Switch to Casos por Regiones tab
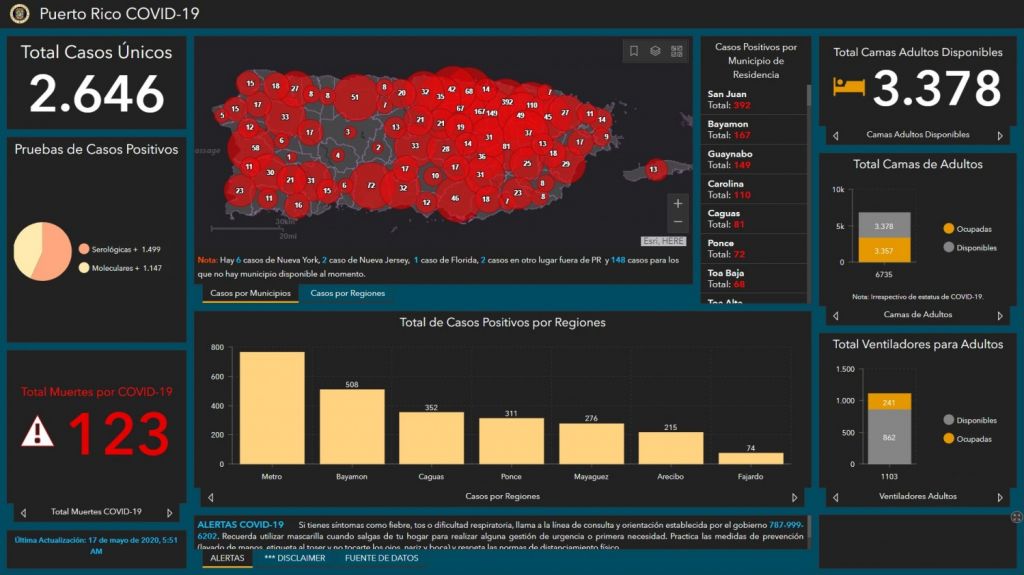The height and width of the screenshot is (575, 1024). 347,293
